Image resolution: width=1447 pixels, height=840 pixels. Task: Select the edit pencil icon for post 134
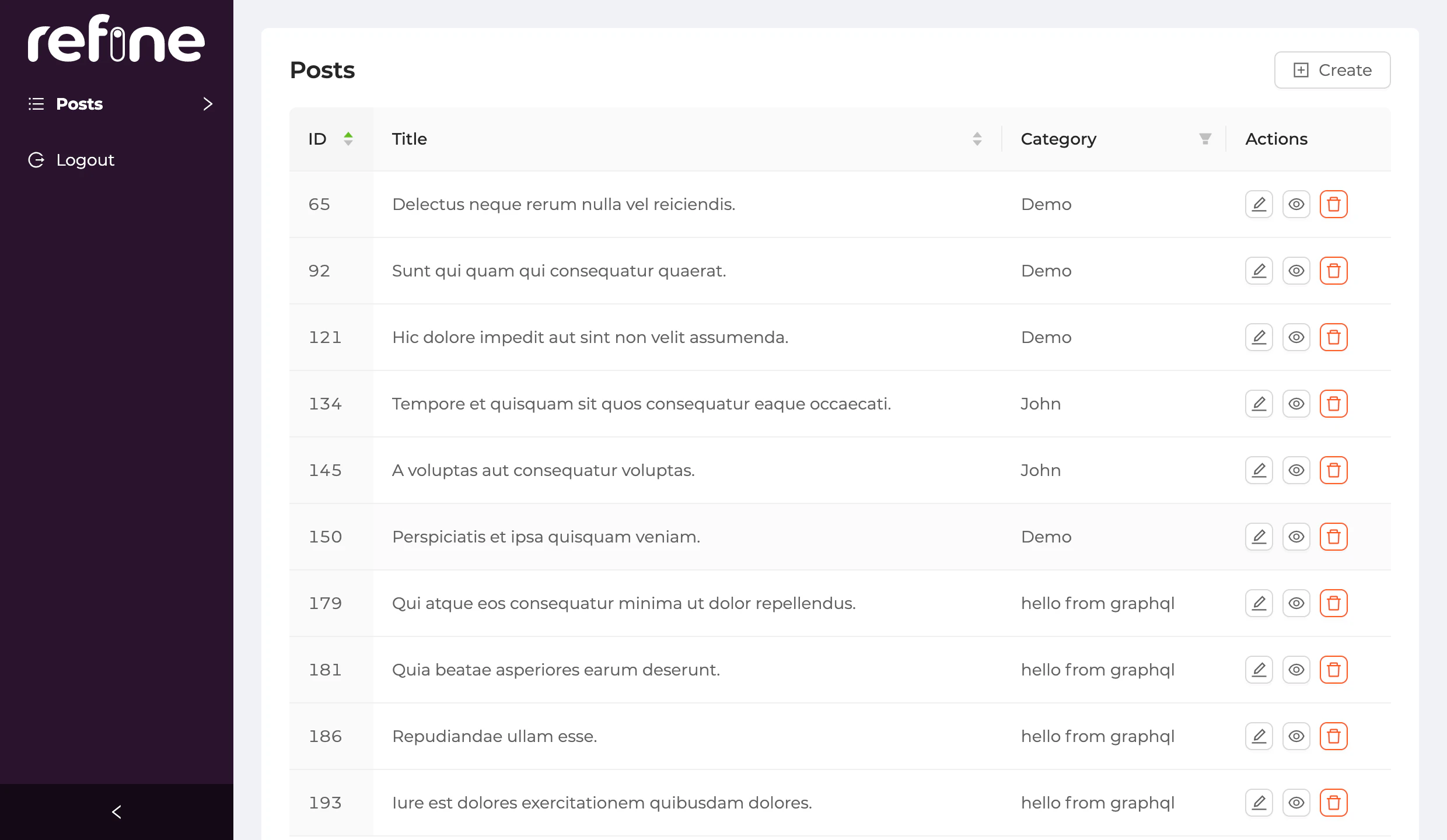[1259, 403]
